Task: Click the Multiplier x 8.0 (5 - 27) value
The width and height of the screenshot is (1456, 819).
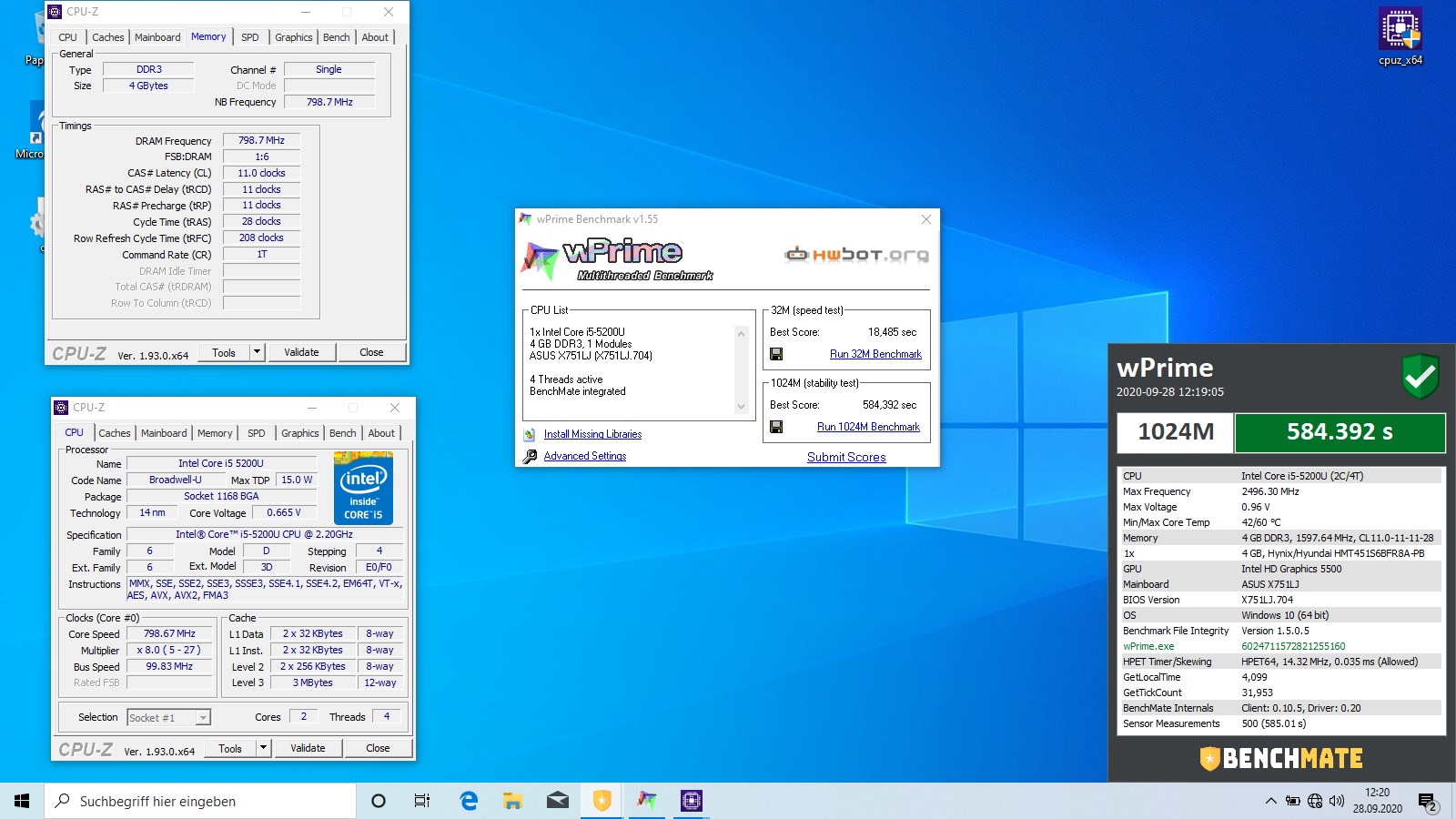Action: click(x=169, y=650)
